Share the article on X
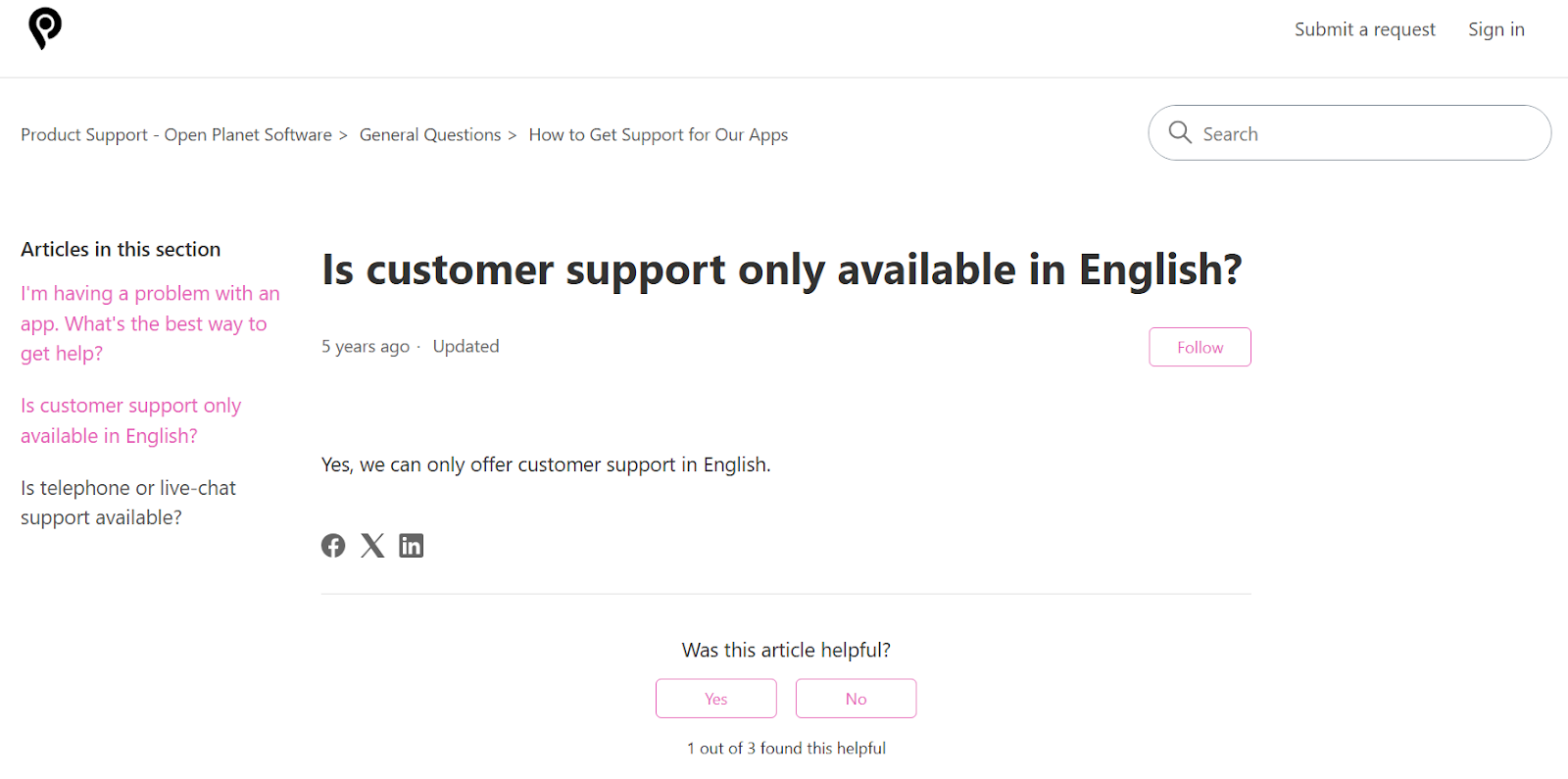1568x779 pixels. 371,545
